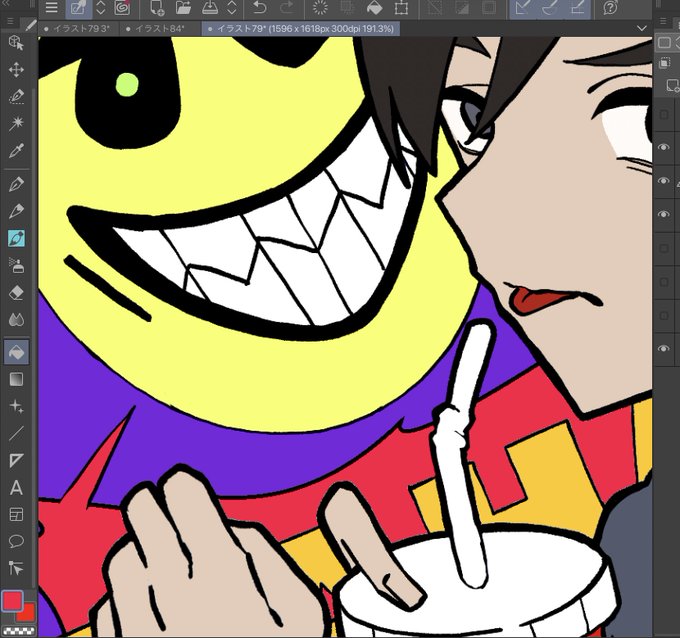The width and height of the screenshot is (680, 638).
Task: Select the Gradient tool
Action: (x=16, y=379)
